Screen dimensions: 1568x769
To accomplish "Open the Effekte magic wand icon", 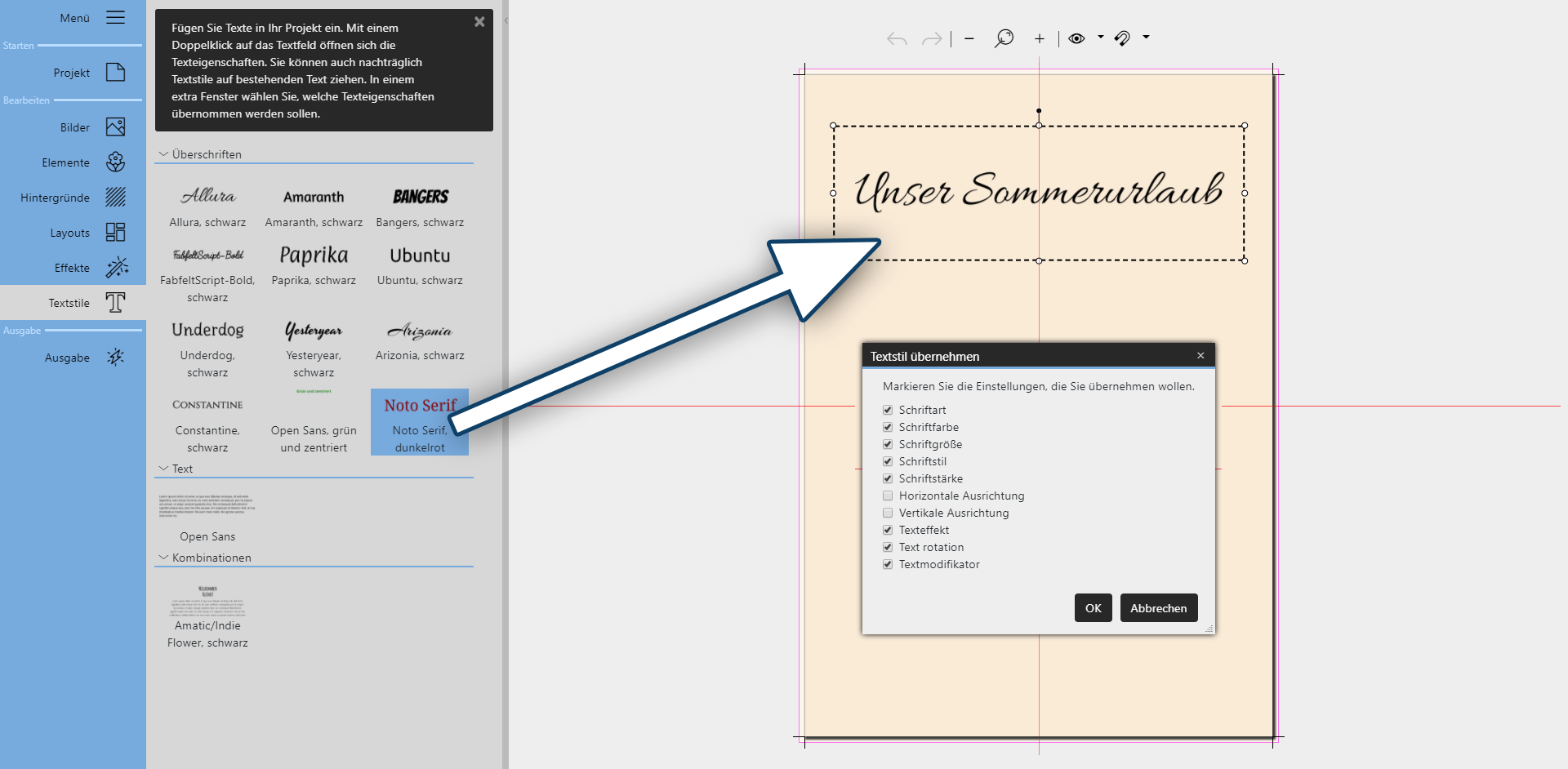I will coord(115,268).
